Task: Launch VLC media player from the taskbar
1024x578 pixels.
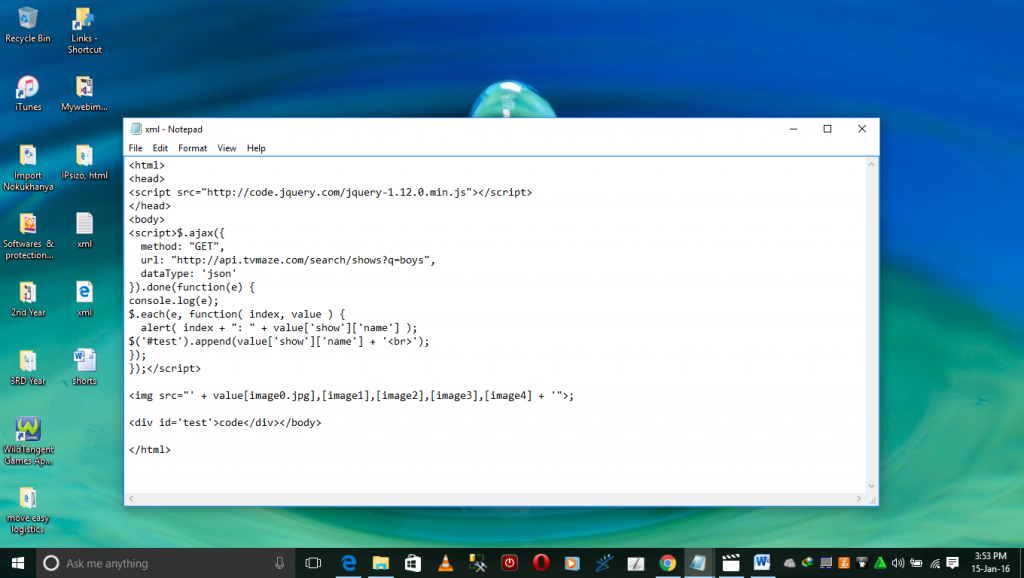Action: pyautogui.click(x=445, y=563)
